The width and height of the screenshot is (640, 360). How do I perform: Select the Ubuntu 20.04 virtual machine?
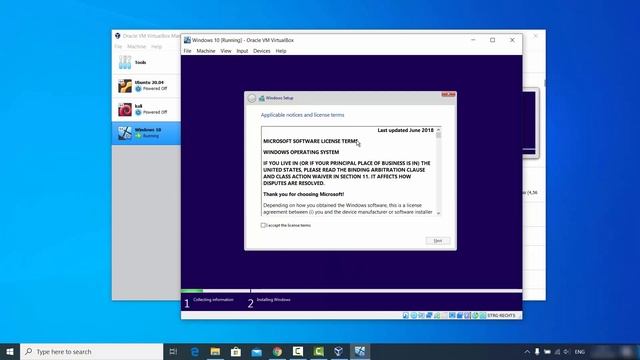pos(146,86)
